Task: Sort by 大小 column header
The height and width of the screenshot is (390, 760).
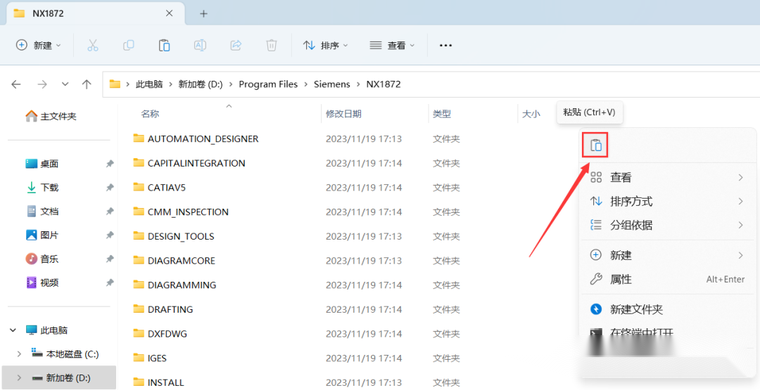Action: pyautogui.click(x=531, y=114)
